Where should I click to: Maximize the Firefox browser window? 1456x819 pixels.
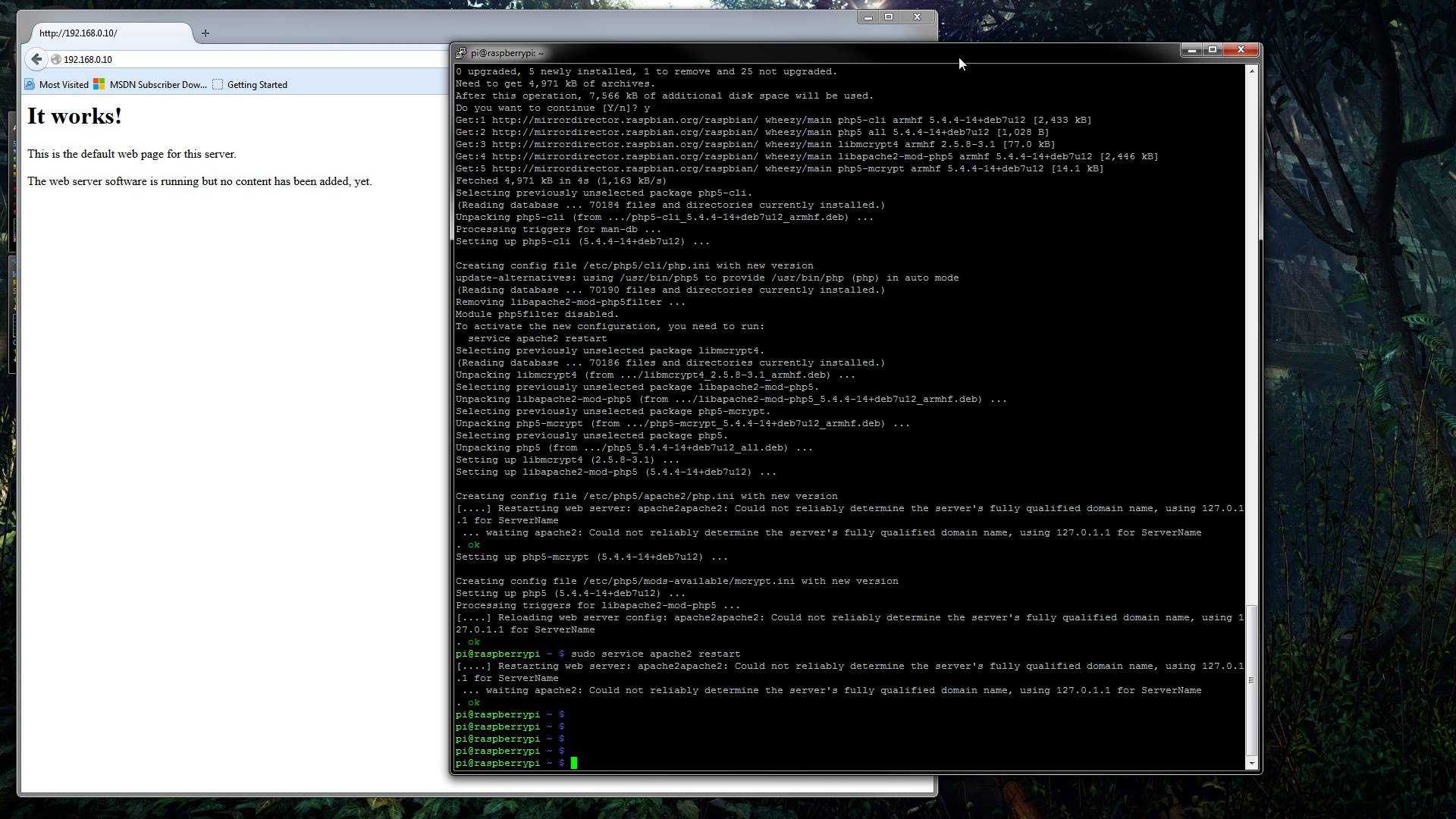tap(889, 17)
